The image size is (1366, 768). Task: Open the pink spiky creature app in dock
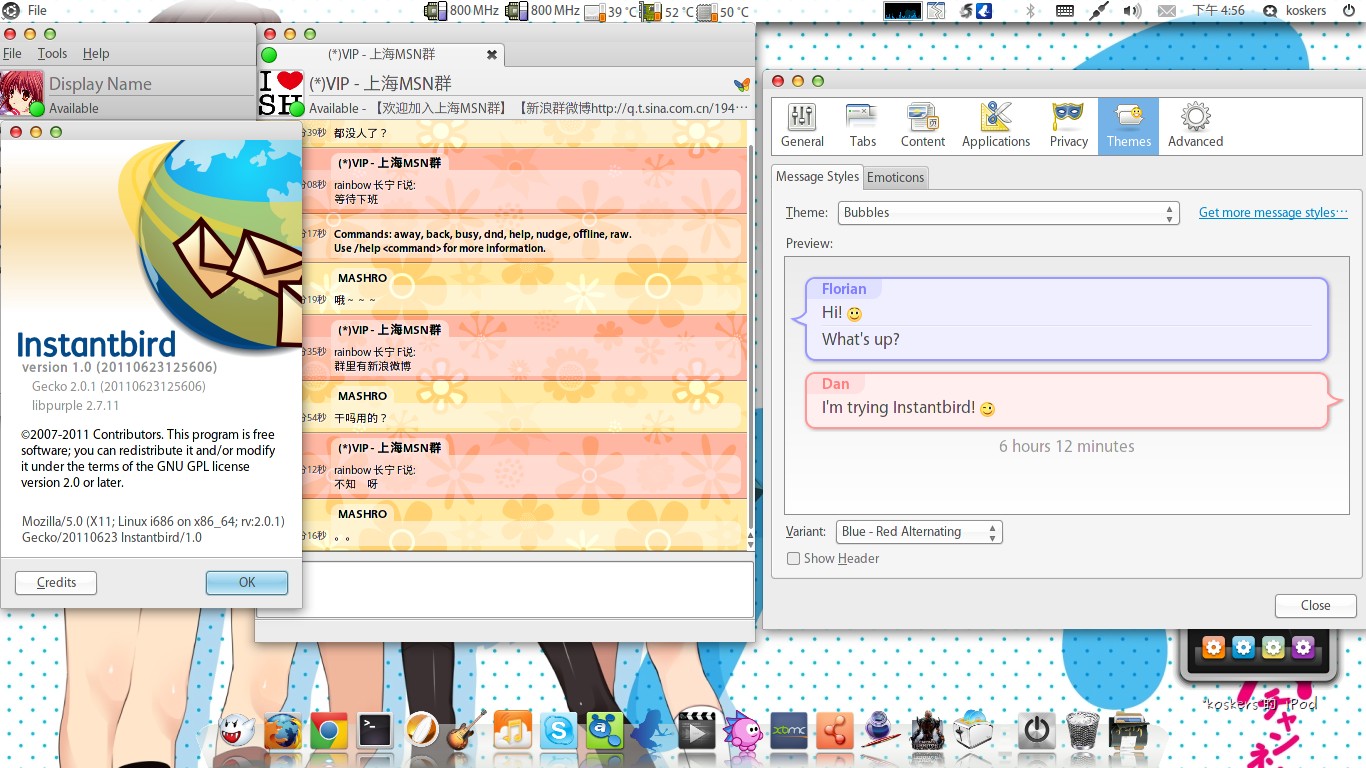(743, 732)
